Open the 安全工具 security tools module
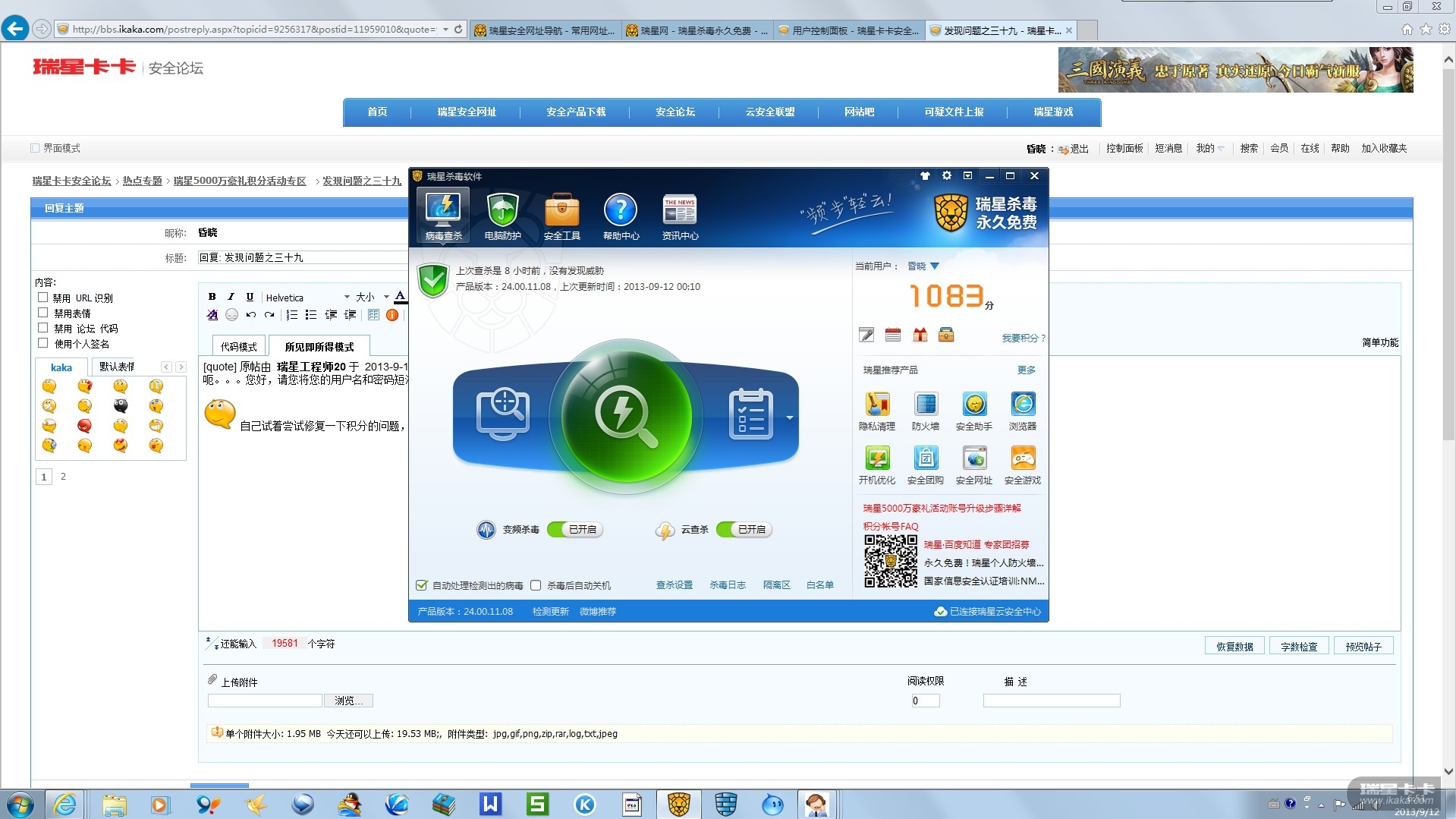This screenshot has width=1456, height=819. click(561, 216)
